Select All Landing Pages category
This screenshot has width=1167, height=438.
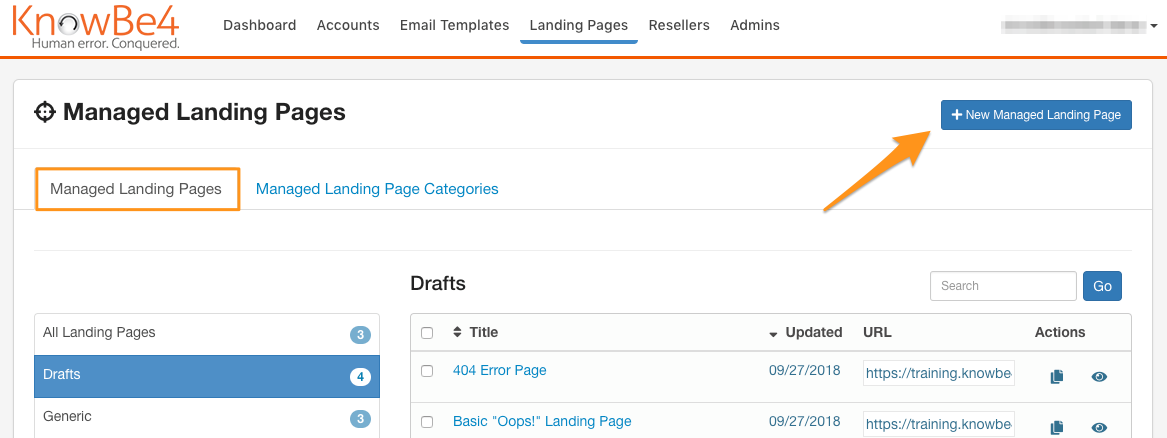point(207,334)
